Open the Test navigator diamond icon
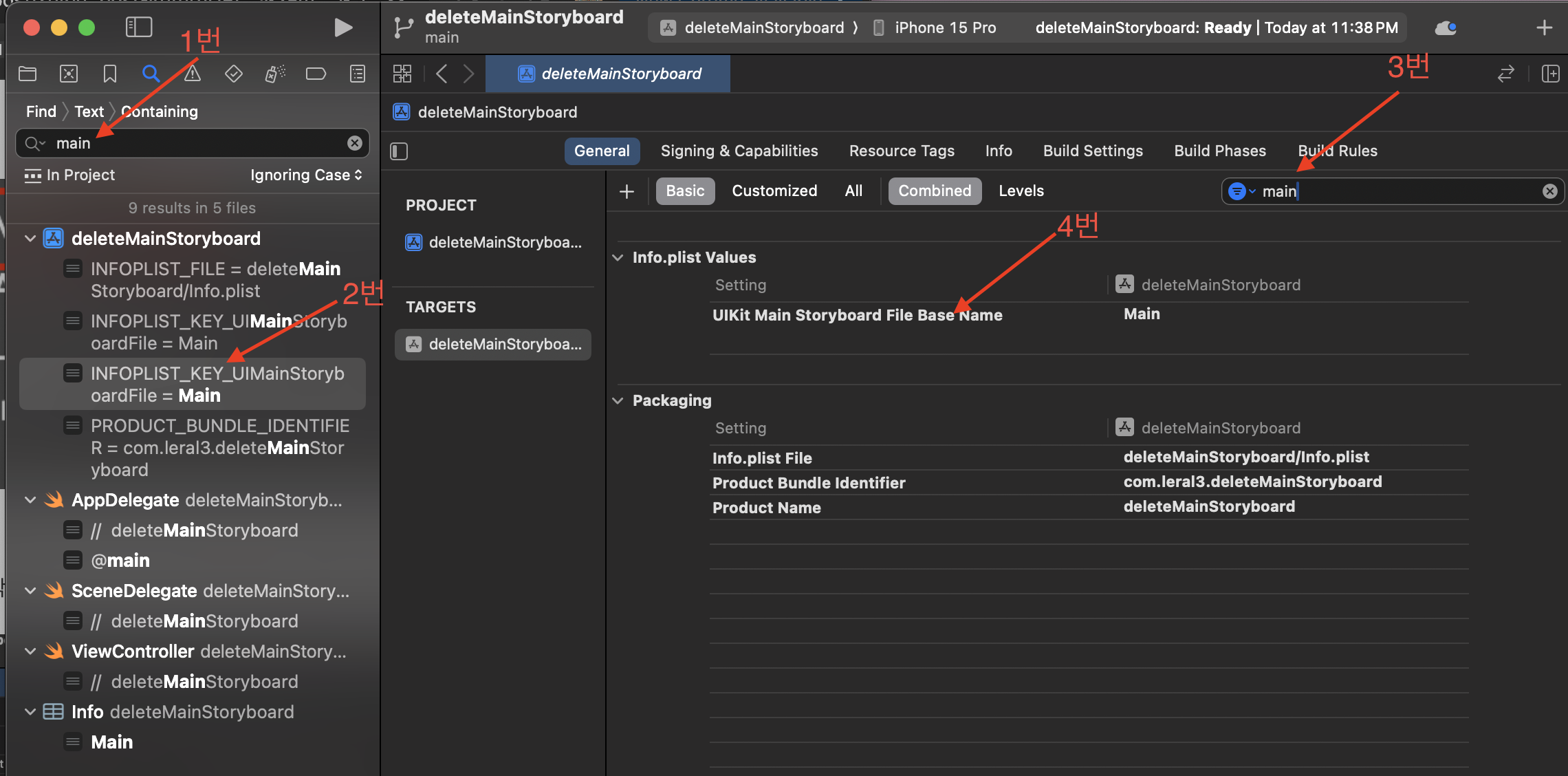This screenshot has width=1568, height=776. click(x=234, y=74)
